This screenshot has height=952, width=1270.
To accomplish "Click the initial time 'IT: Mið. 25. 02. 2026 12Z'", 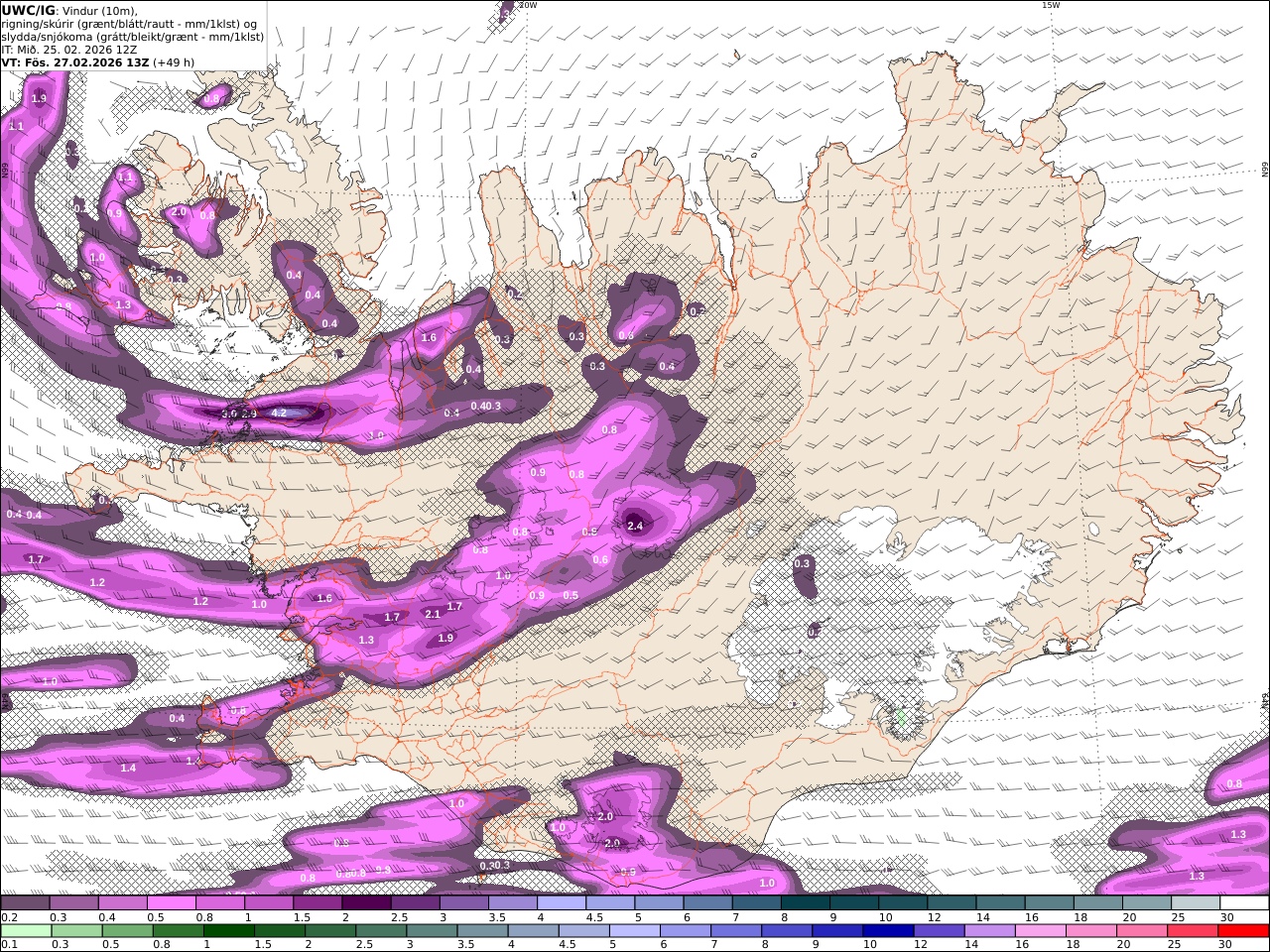I will pyautogui.click(x=69, y=49).
